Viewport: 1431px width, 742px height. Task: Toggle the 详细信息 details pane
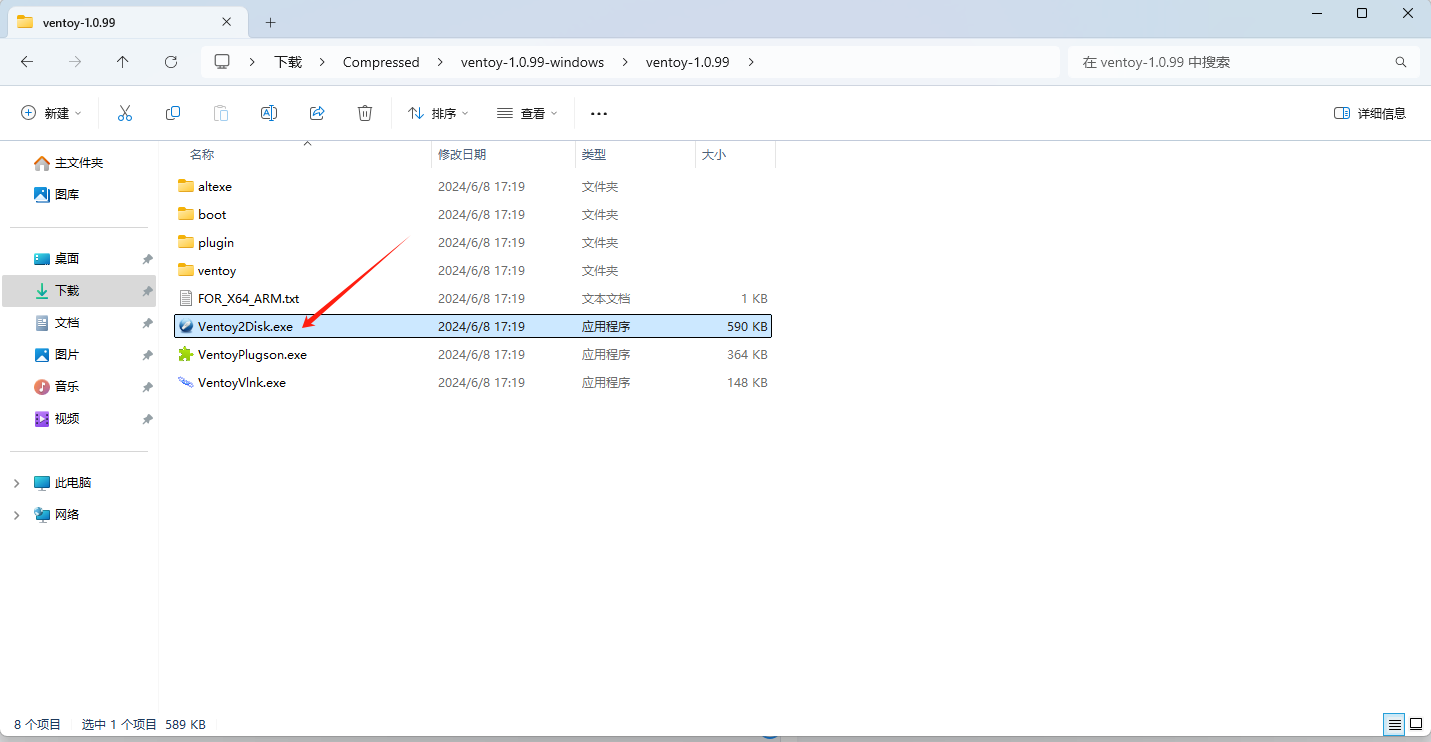[1370, 113]
